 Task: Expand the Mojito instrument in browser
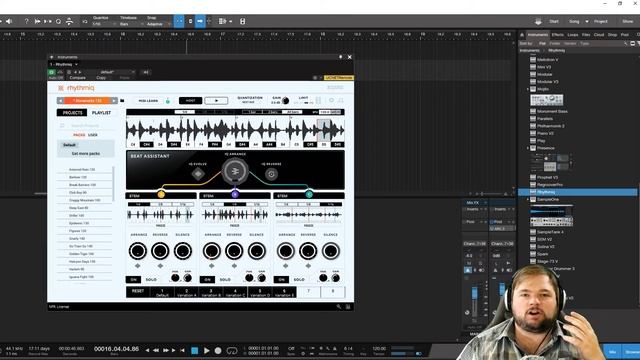[528, 89]
